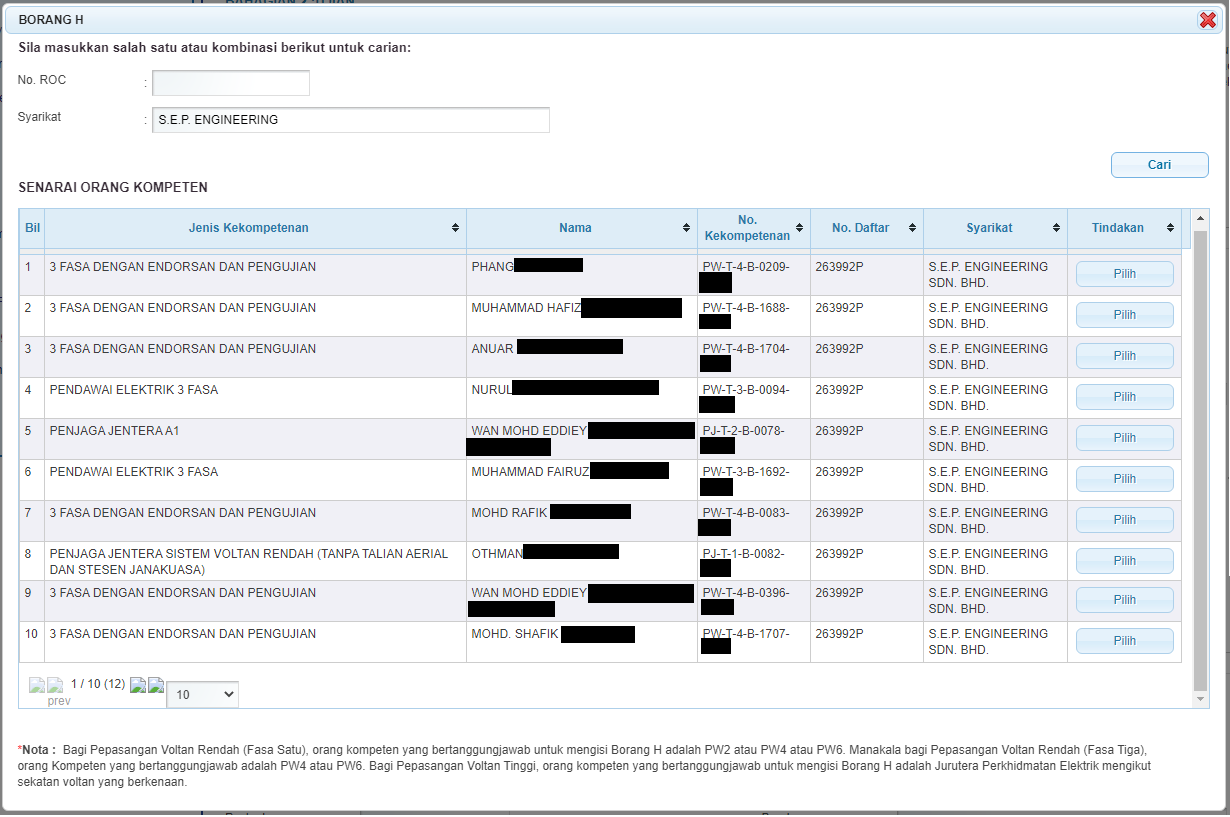Click competency number PW-T-4-B-1688-
This screenshot has width=1230, height=817.
coord(746,308)
